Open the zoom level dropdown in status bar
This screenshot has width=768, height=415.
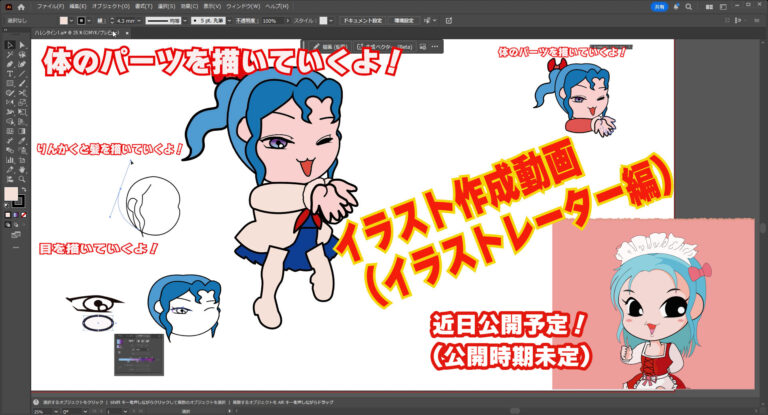tap(56, 412)
